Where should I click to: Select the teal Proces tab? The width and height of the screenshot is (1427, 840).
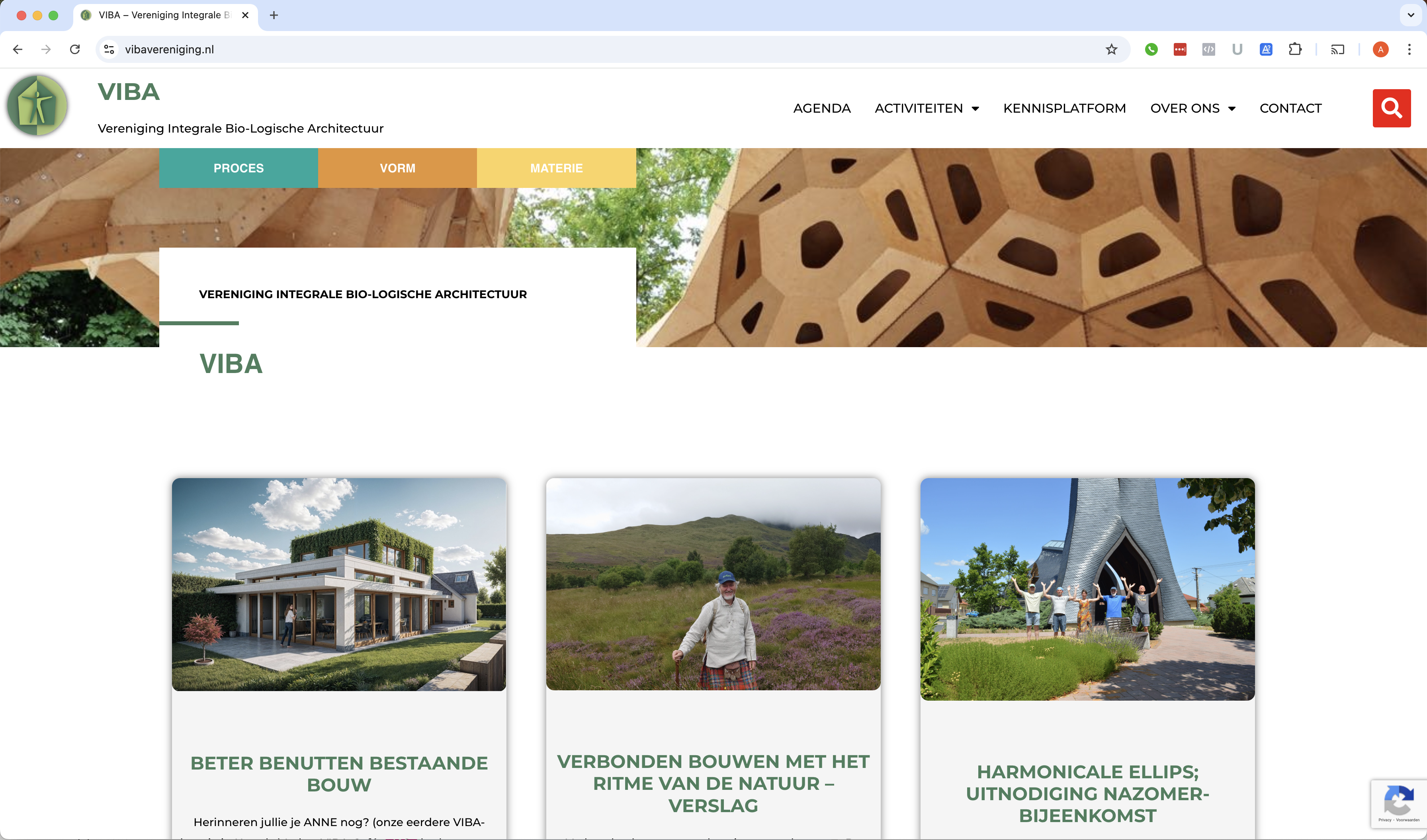(238, 168)
